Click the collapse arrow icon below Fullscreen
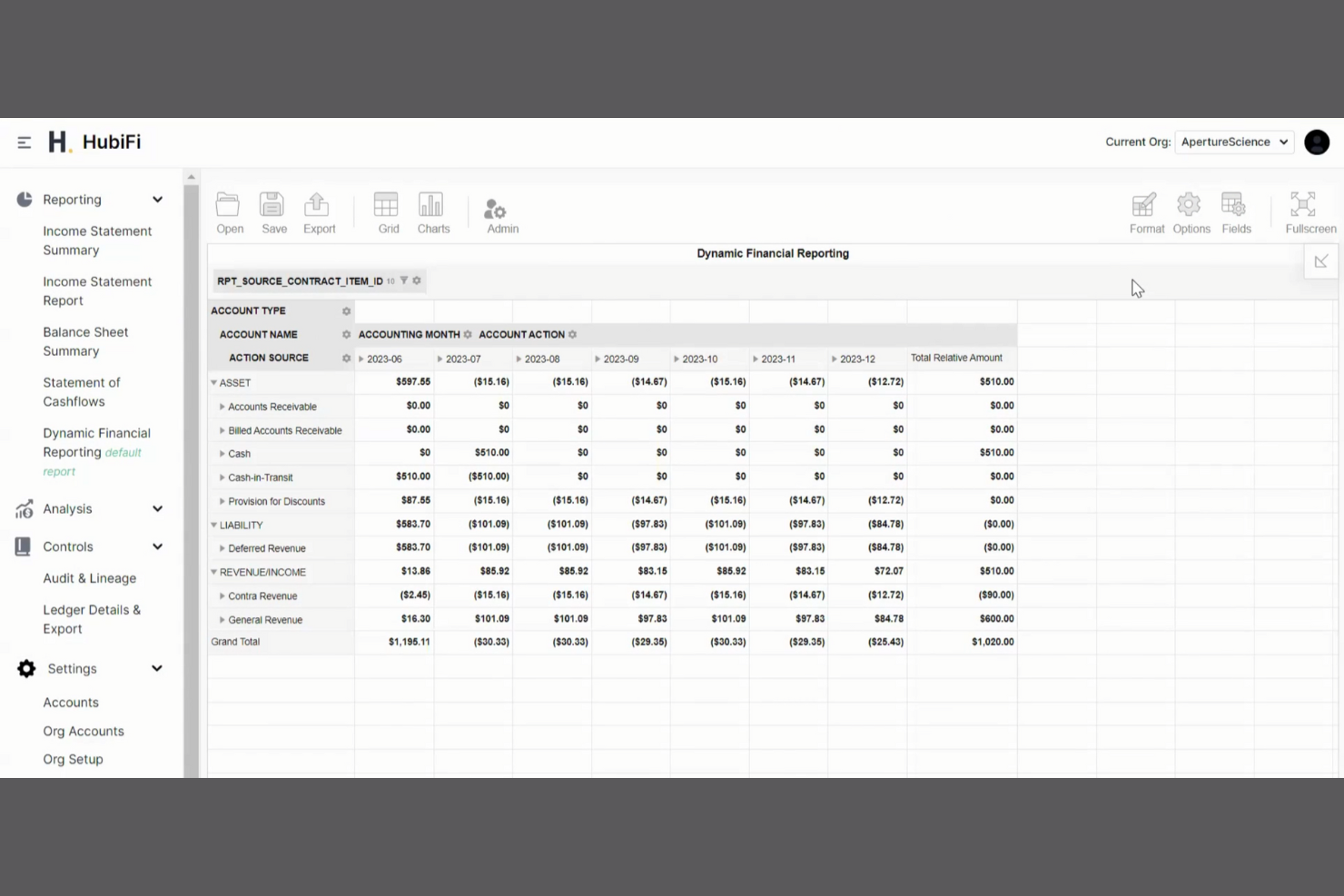Viewport: 1344px width, 896px height. tap(1320, 261)
